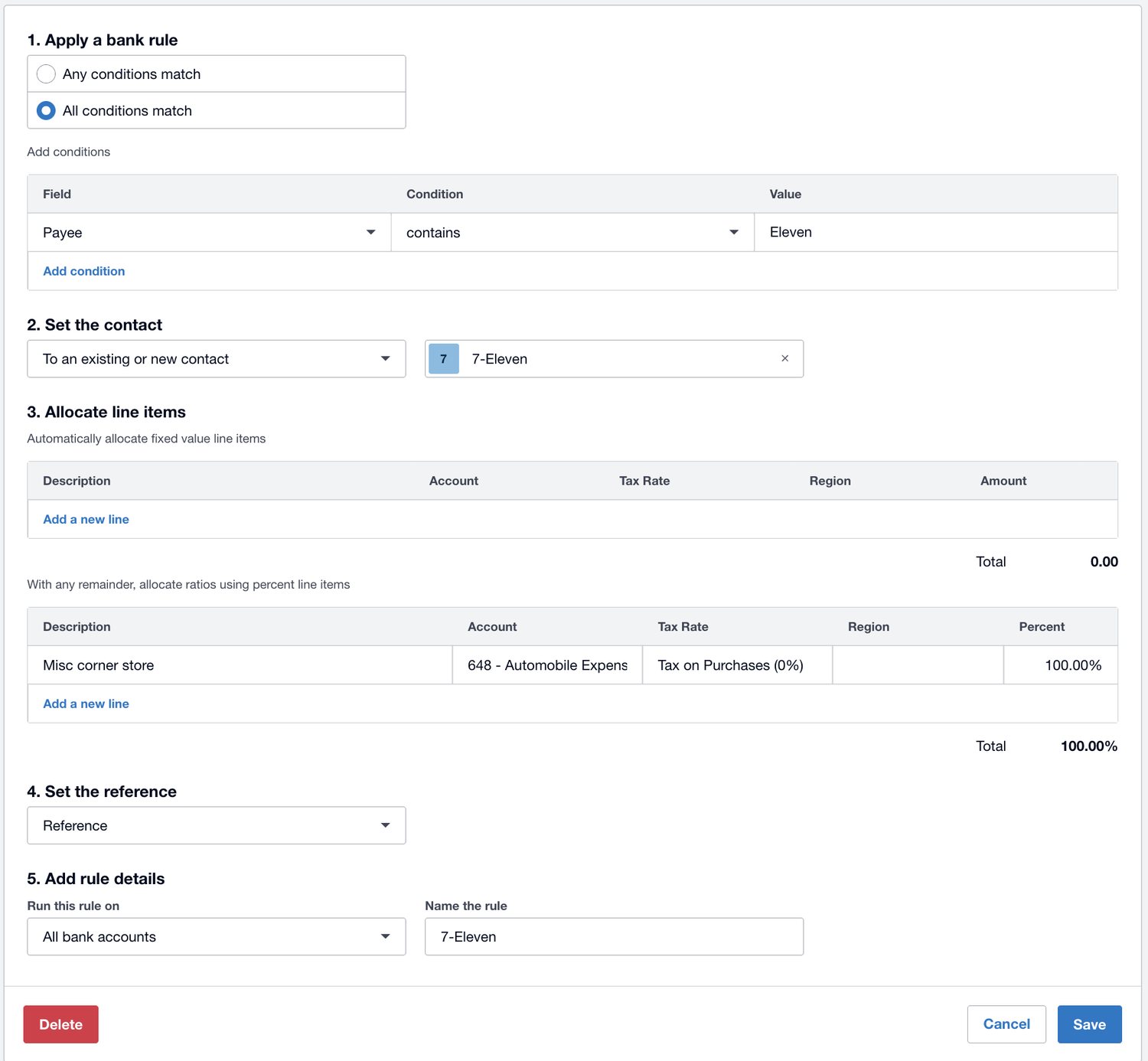Add a new fixed value line item
1148x1061 pixels.
point(86,519)
